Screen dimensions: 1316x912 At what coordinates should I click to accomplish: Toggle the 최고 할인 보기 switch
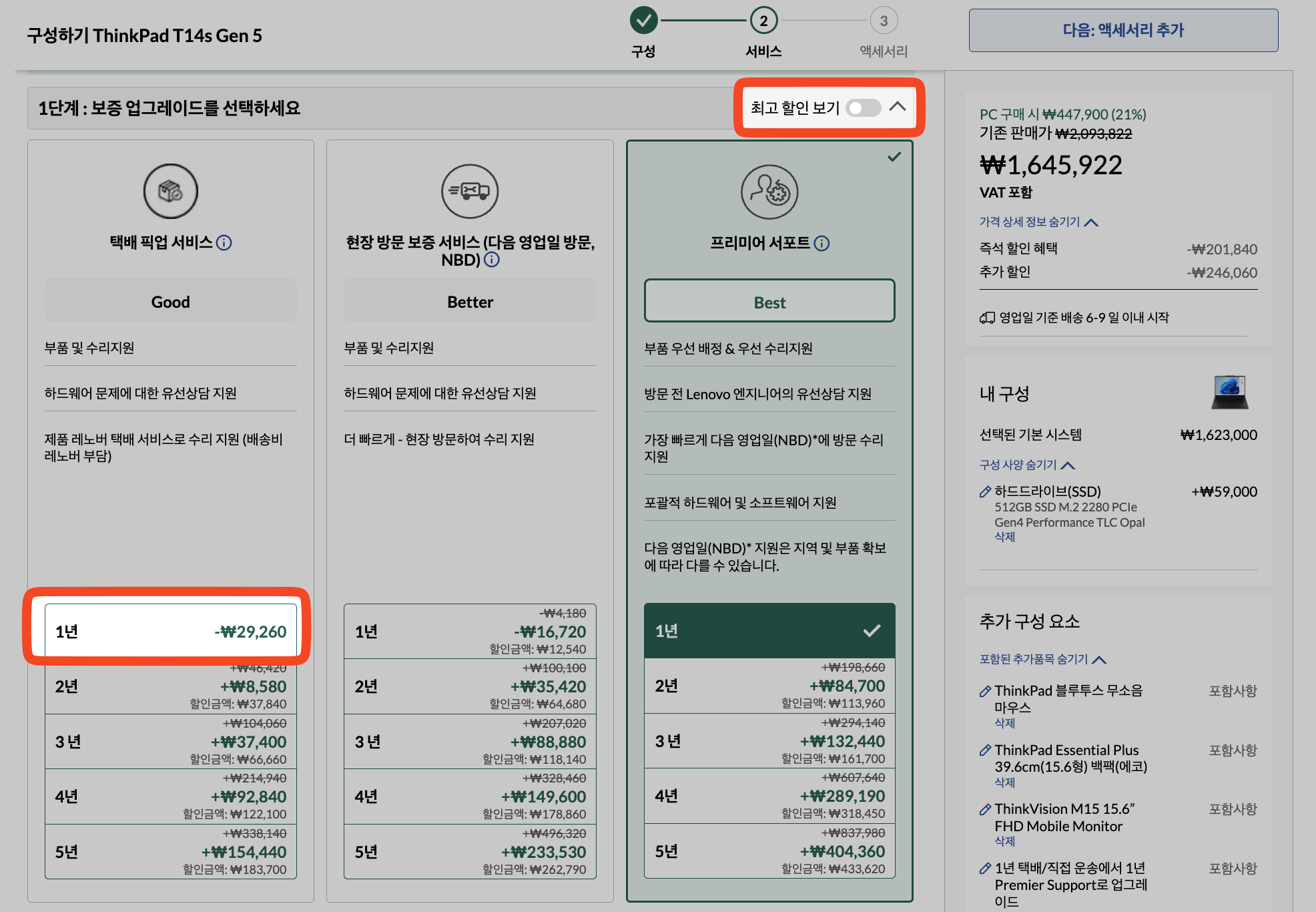(863, 108)
